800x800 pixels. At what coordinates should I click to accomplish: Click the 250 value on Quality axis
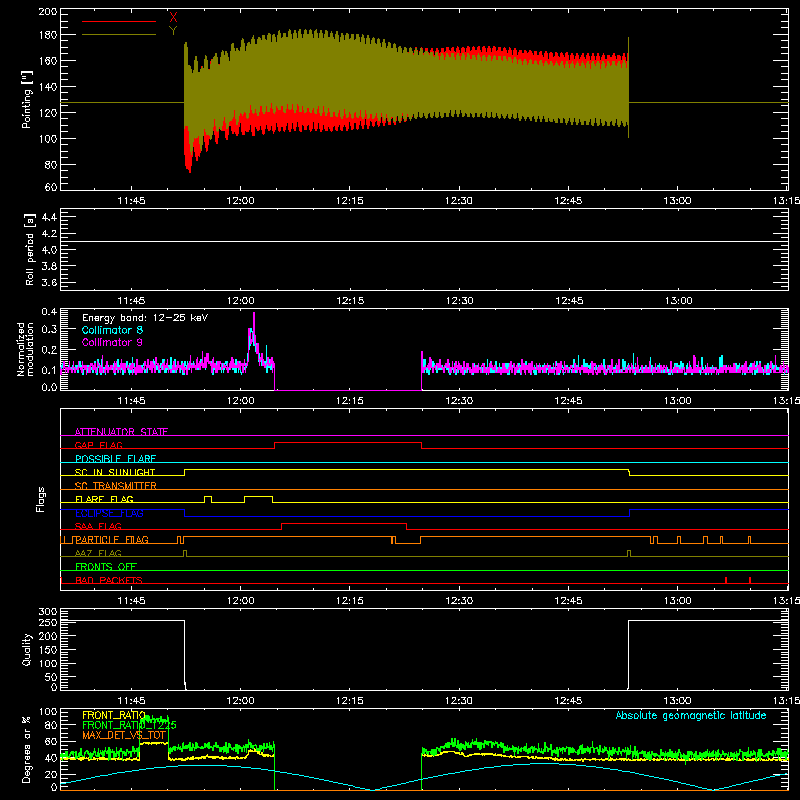coord(48,622)
